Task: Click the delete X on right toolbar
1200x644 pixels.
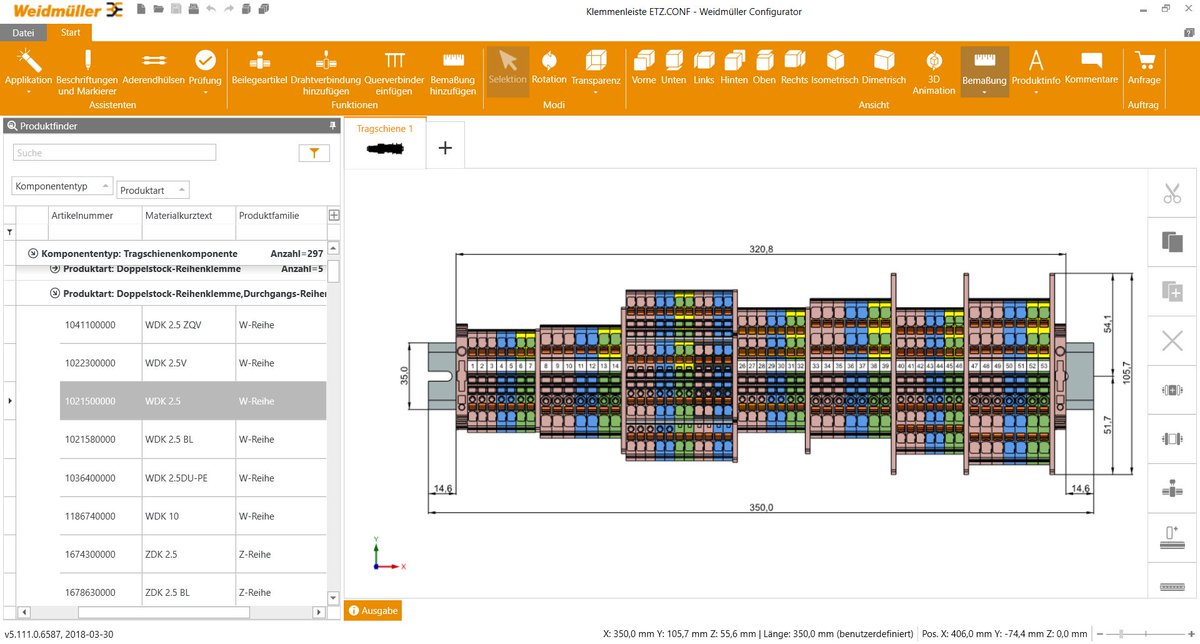Action: pos(1172,341)
